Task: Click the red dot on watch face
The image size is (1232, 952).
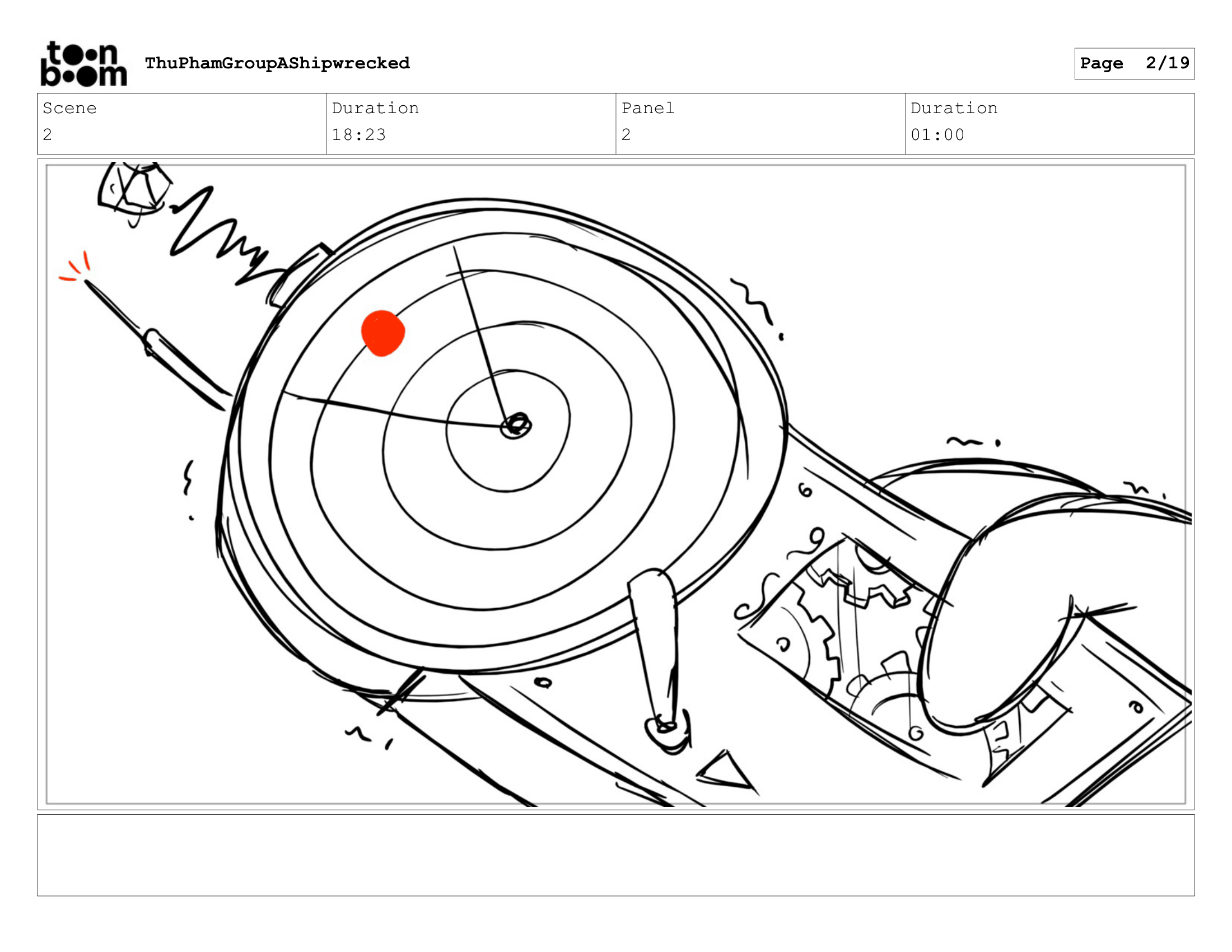Action: [383, 333]
